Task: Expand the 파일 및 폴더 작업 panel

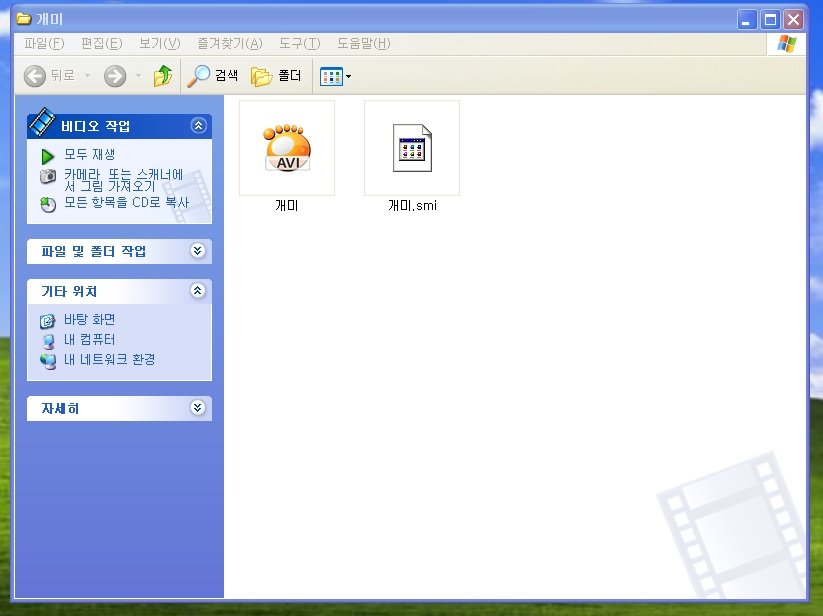Action: click(x=197, y=251)
